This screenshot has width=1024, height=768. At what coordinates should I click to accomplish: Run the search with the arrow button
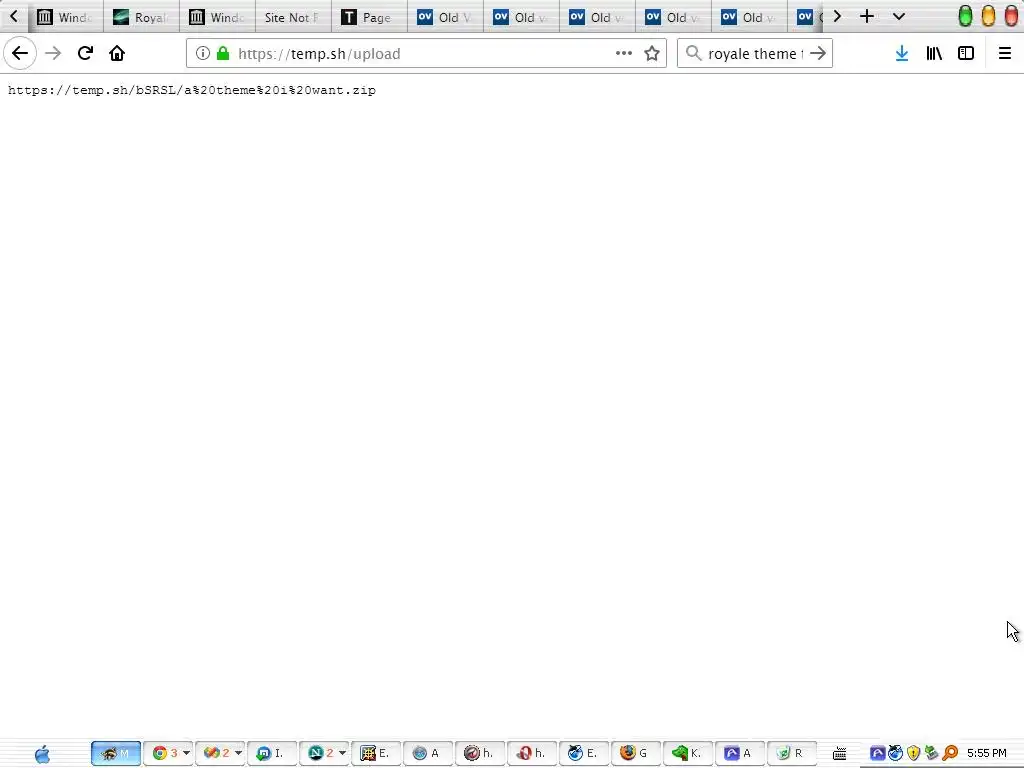tap(818, 53)
